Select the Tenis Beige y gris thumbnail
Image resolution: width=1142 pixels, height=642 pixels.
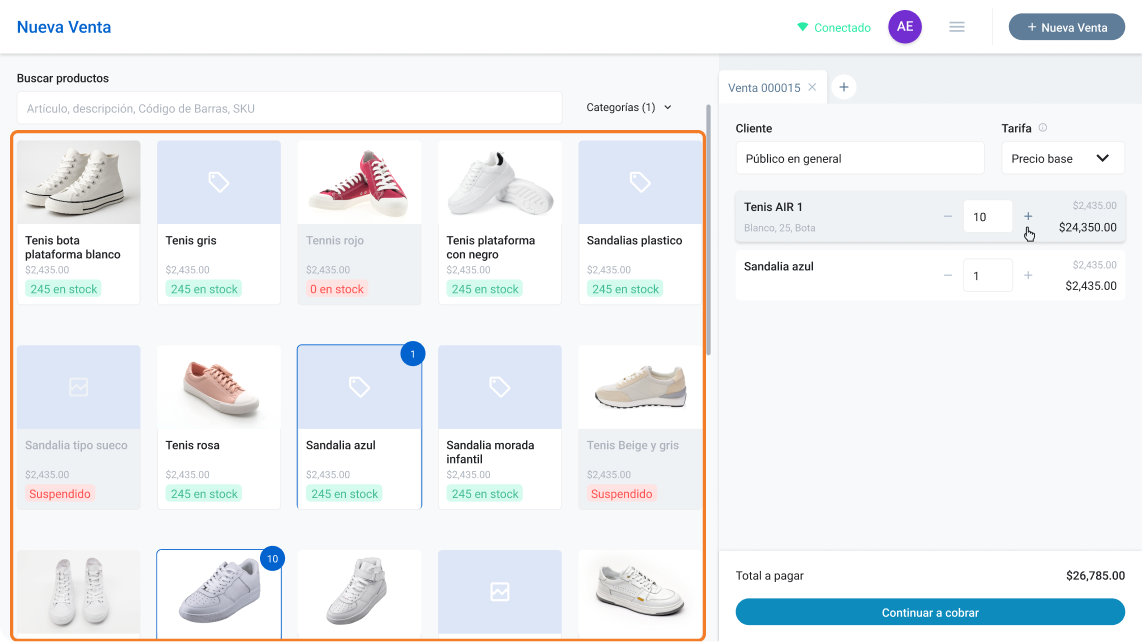[x=639, y=387]
